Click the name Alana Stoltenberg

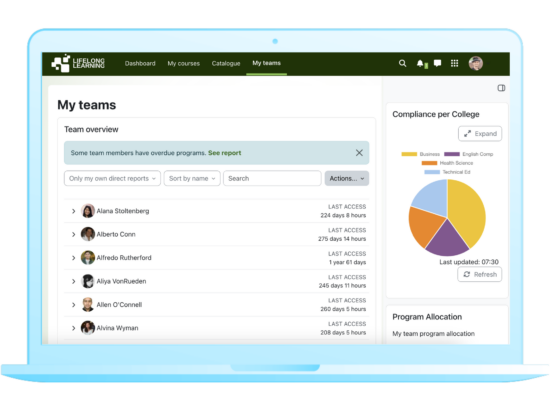coord(123,211)
